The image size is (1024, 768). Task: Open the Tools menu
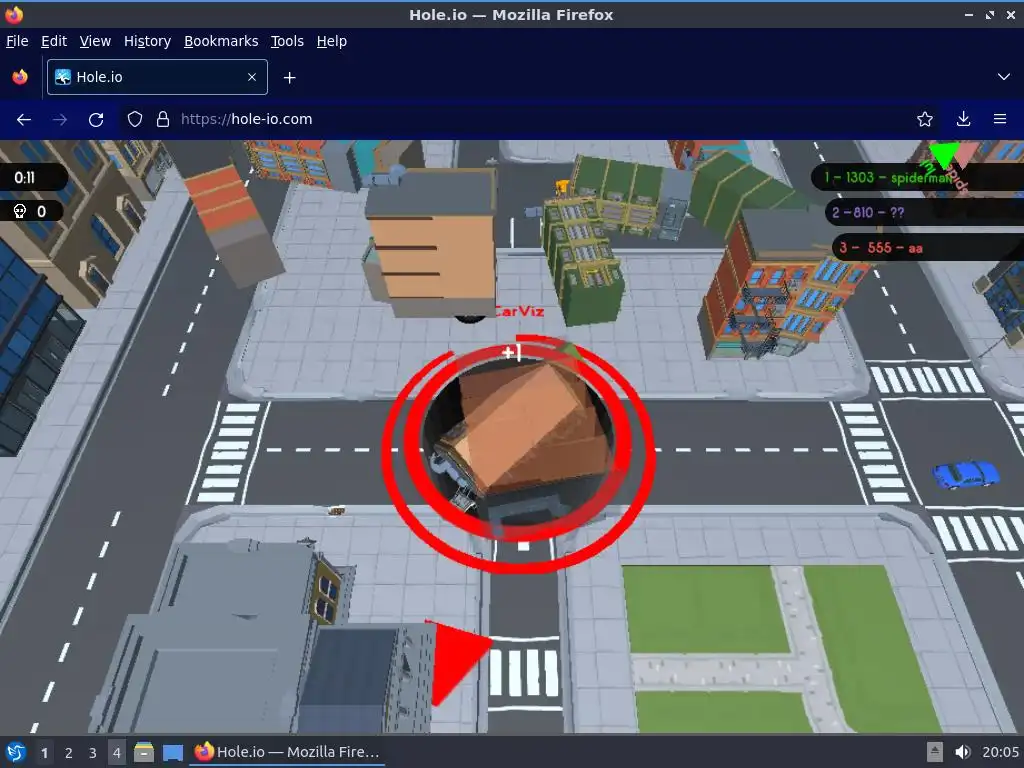pyautogui.click(x=287, y=41)
